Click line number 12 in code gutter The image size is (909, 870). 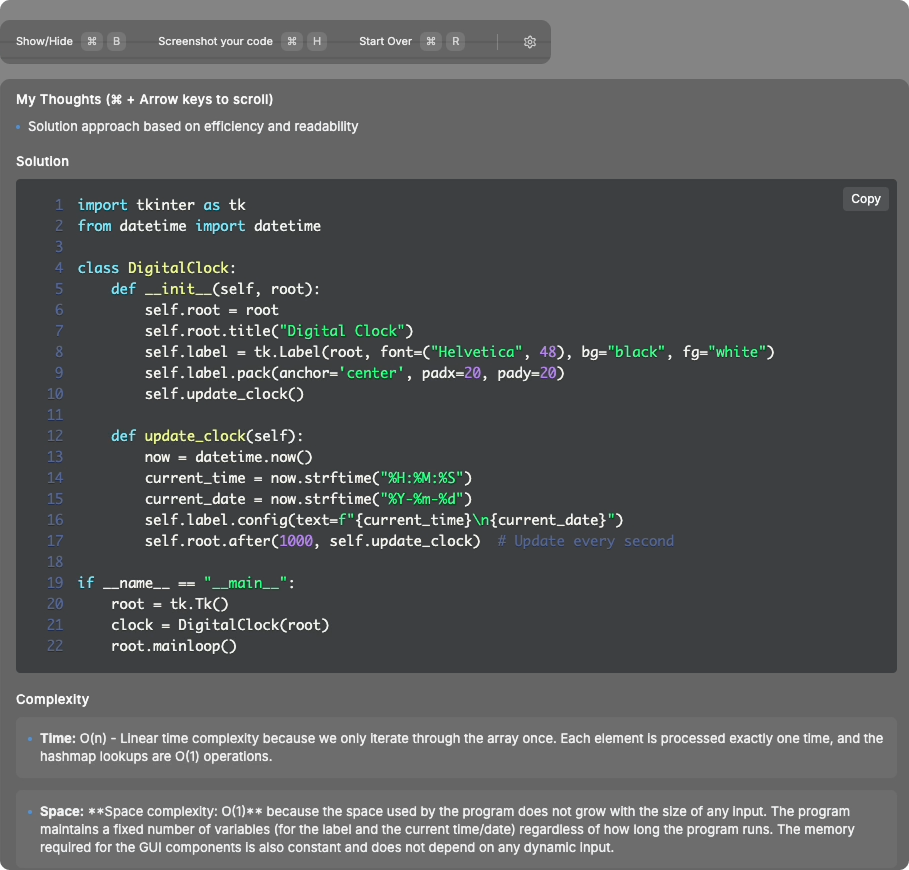pyautogui.click(x=55, y=436)
